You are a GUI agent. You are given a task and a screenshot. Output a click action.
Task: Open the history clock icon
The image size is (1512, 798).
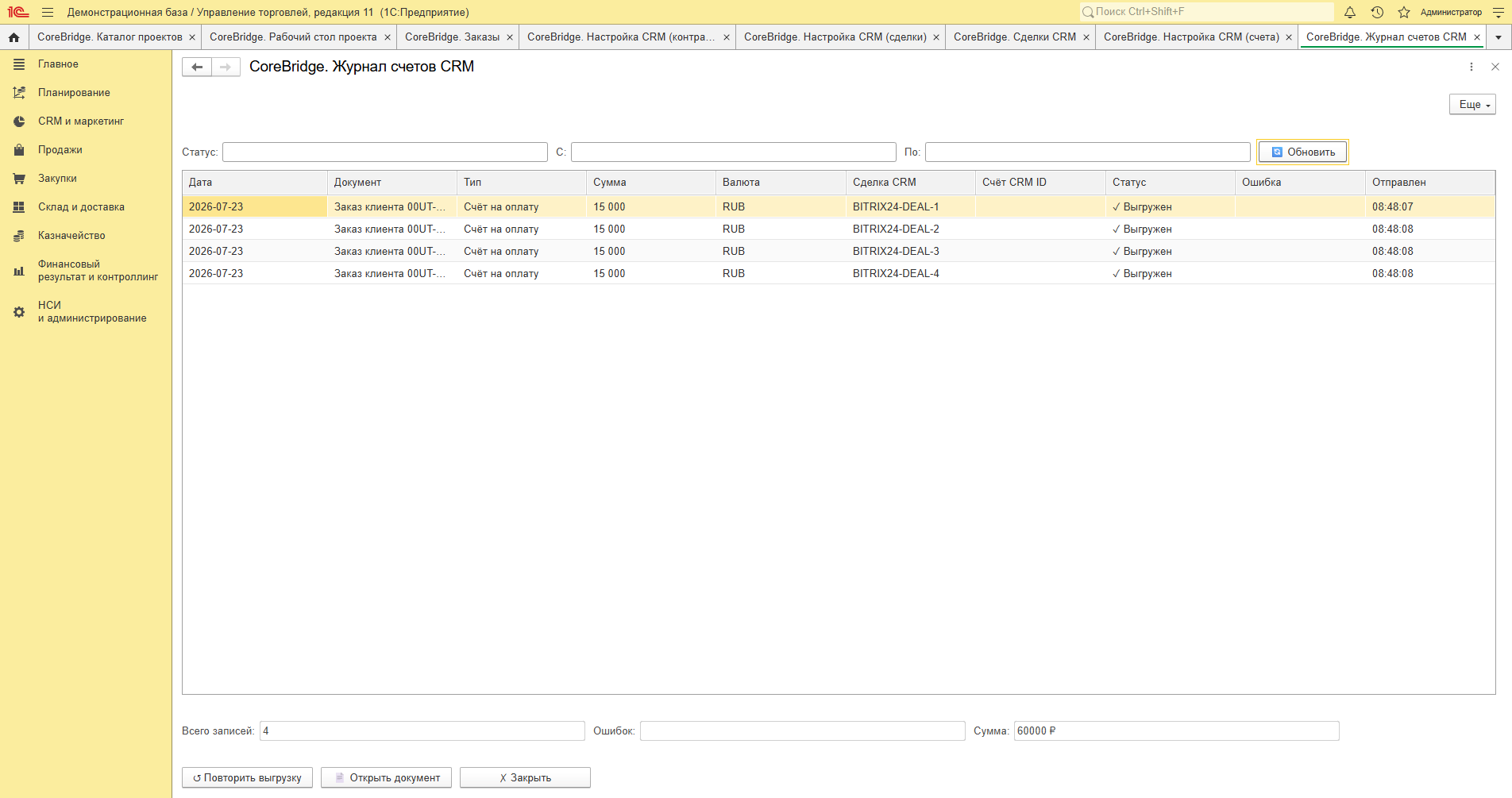pyautogui.click(x=1377, y=12)
